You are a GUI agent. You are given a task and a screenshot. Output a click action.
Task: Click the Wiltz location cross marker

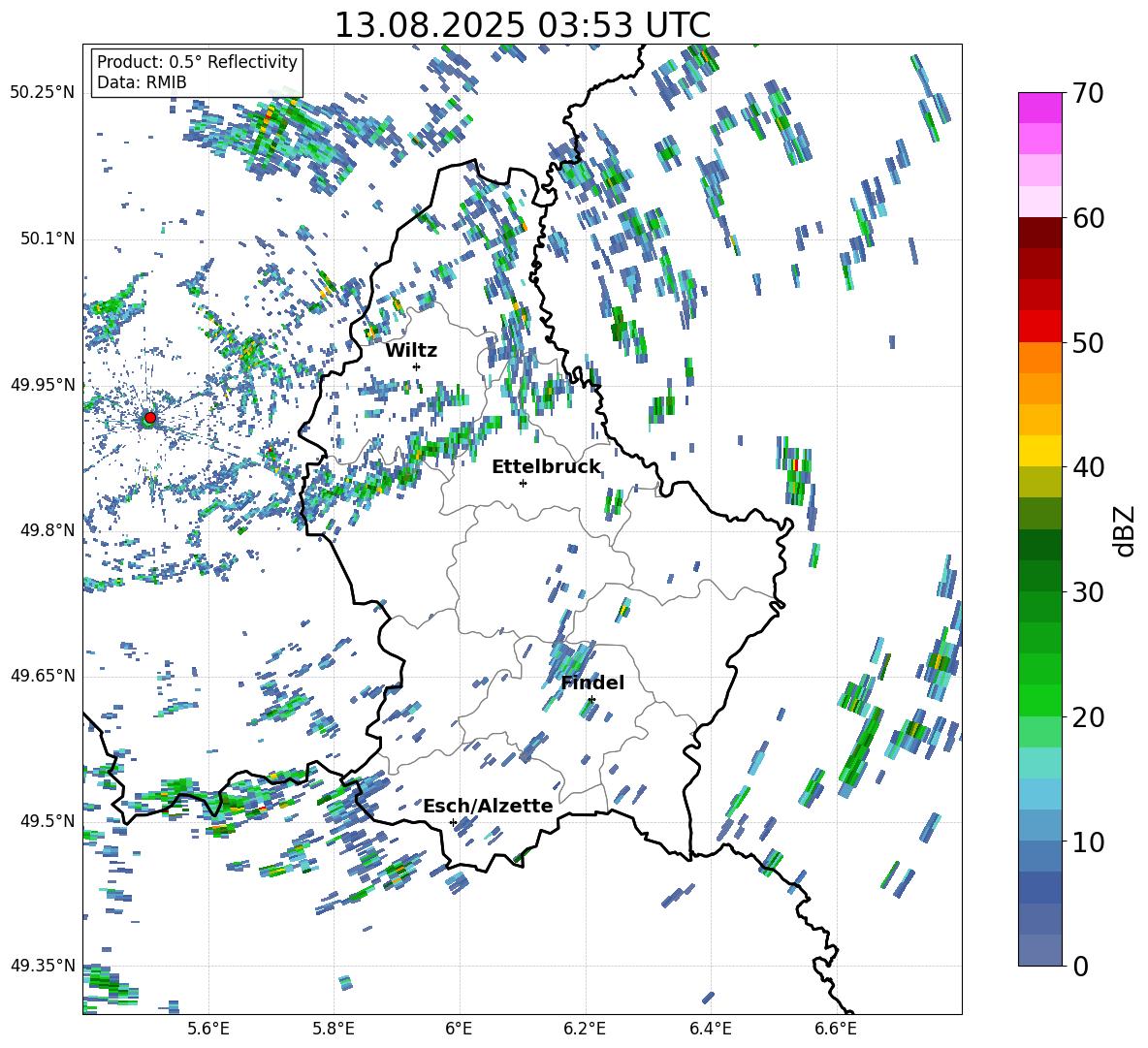(416, 366)
